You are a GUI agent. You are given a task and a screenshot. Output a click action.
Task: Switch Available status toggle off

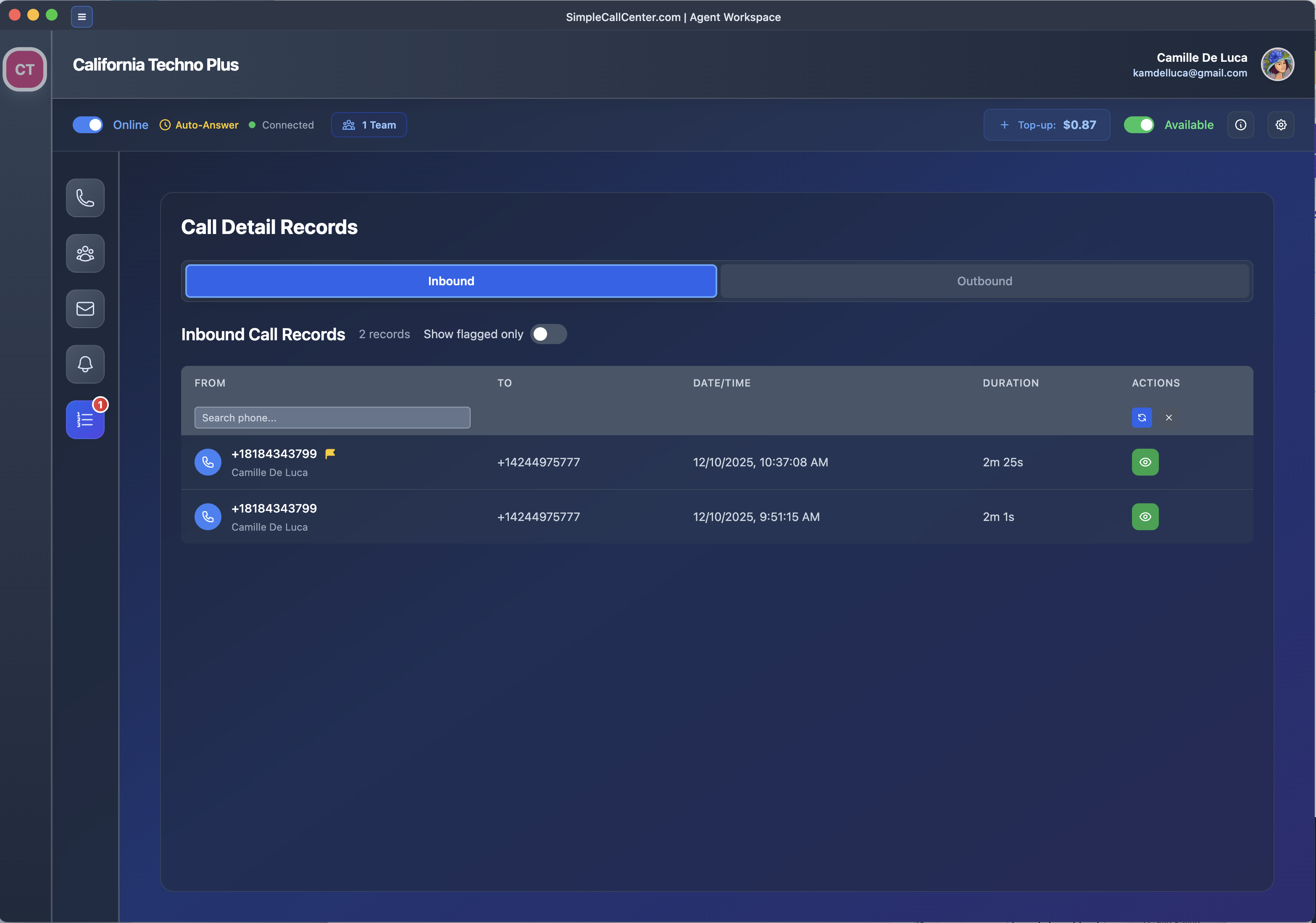pos(1139,124)
